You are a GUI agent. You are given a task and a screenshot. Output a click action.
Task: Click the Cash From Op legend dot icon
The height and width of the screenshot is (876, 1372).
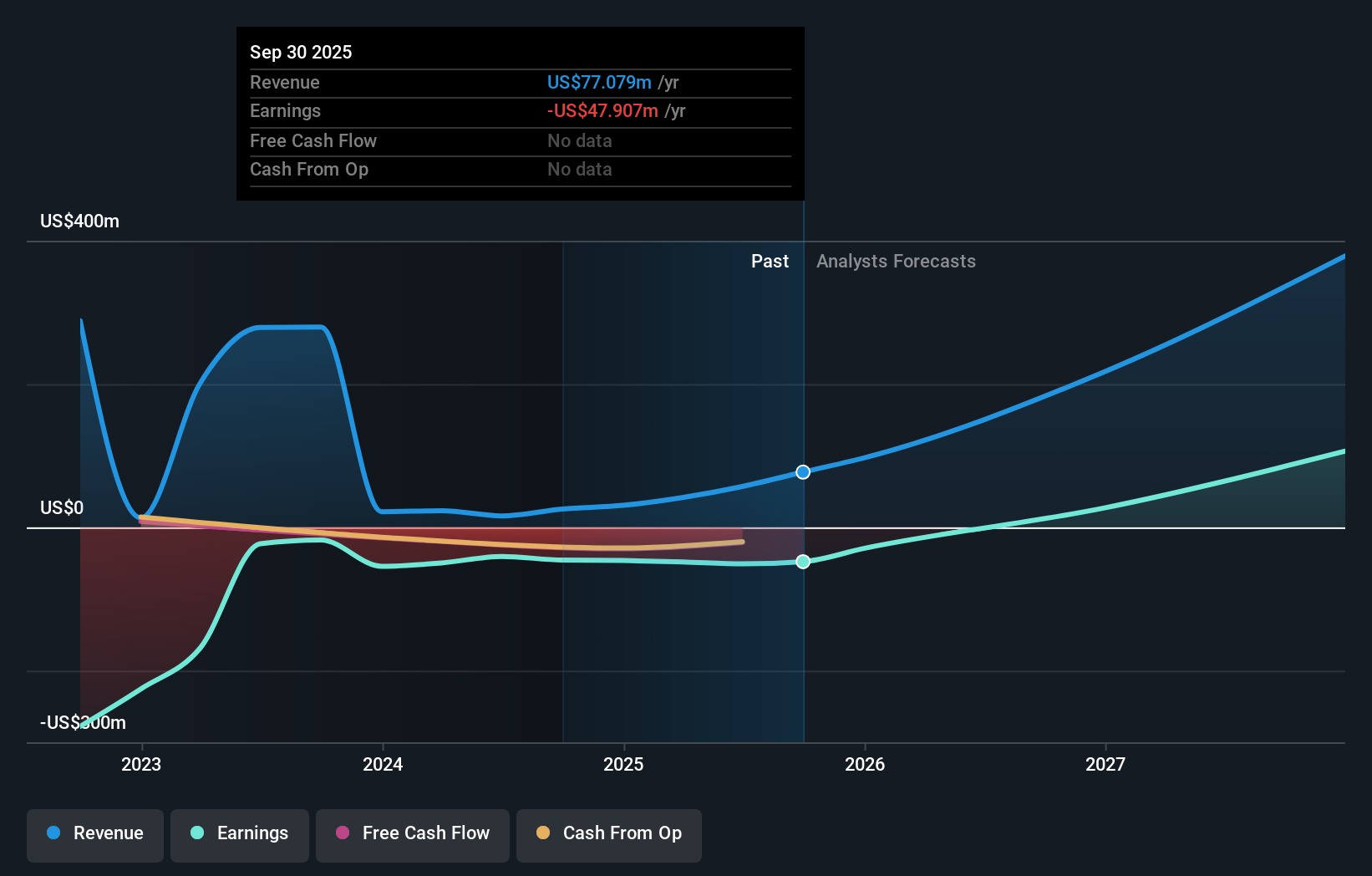click(x=544, y=833)
